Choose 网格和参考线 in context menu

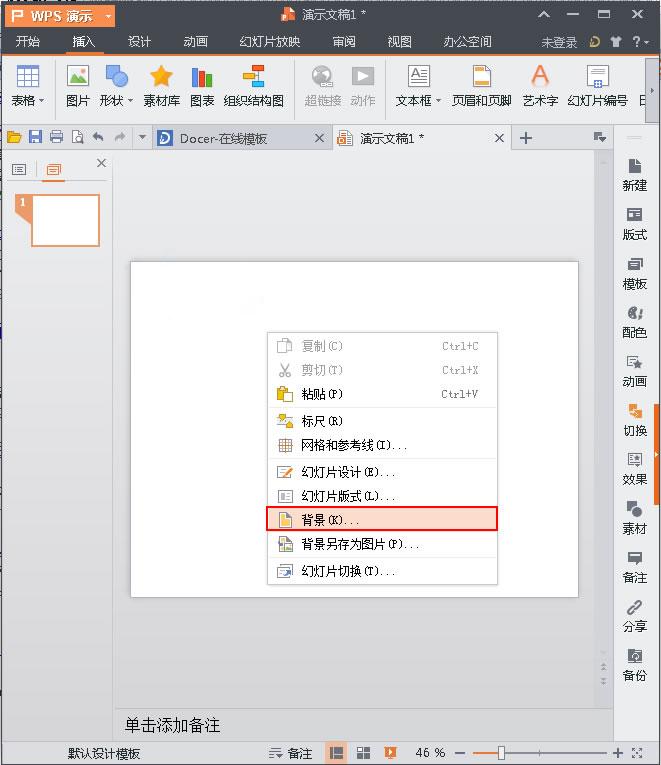[382, 445]
